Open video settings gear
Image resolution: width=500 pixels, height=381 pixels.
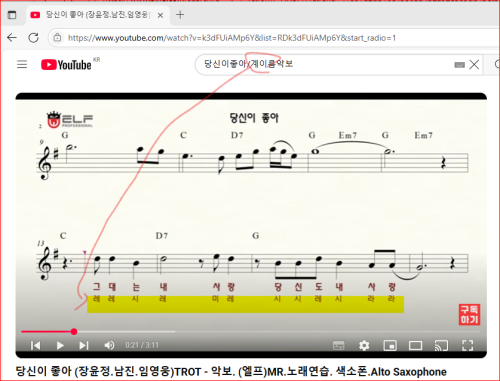point(364,345)
